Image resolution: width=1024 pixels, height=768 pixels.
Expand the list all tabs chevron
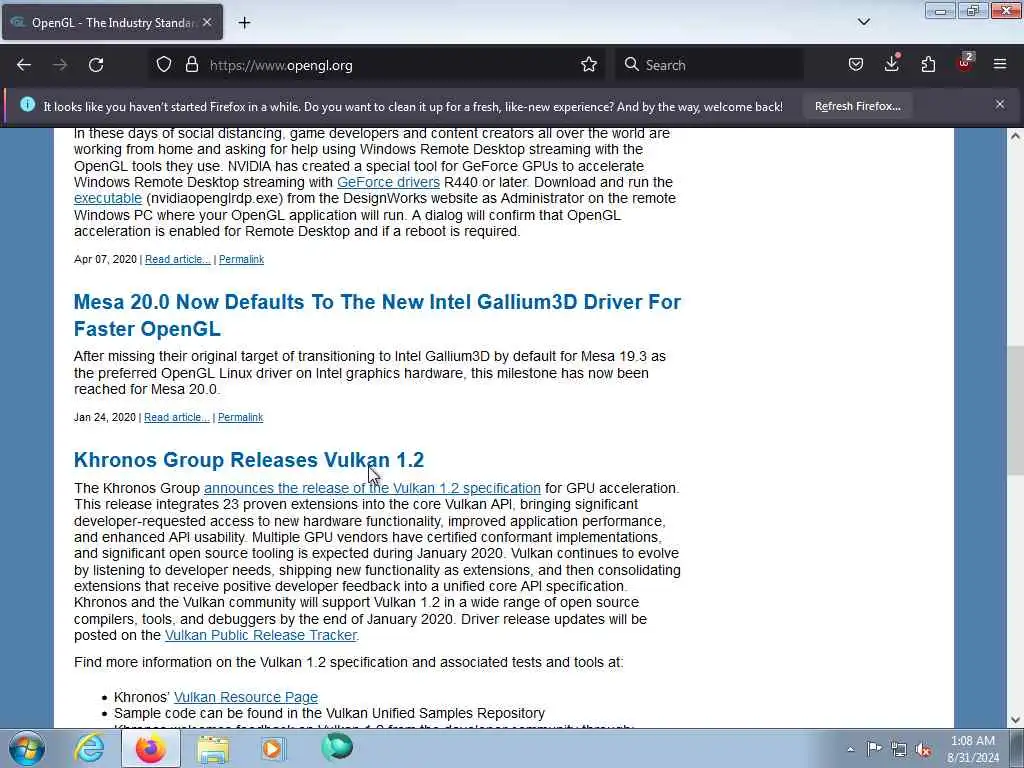pyautogui.click(x=864, y=22)
